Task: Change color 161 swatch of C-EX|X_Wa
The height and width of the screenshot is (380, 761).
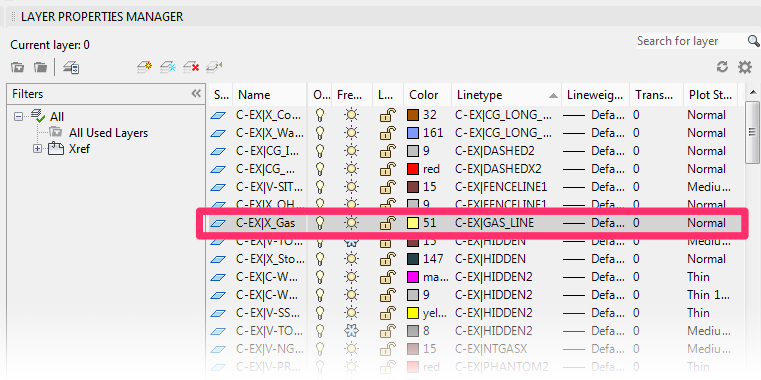Action: [413, 133]
